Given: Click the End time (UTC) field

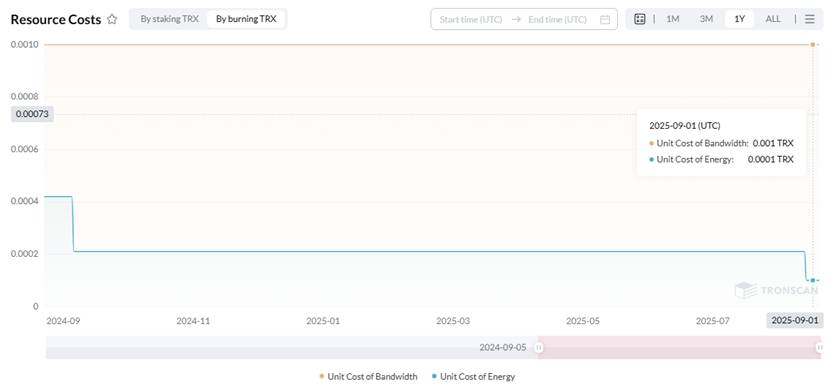Looking at the screenshot, I should point(557,20).
